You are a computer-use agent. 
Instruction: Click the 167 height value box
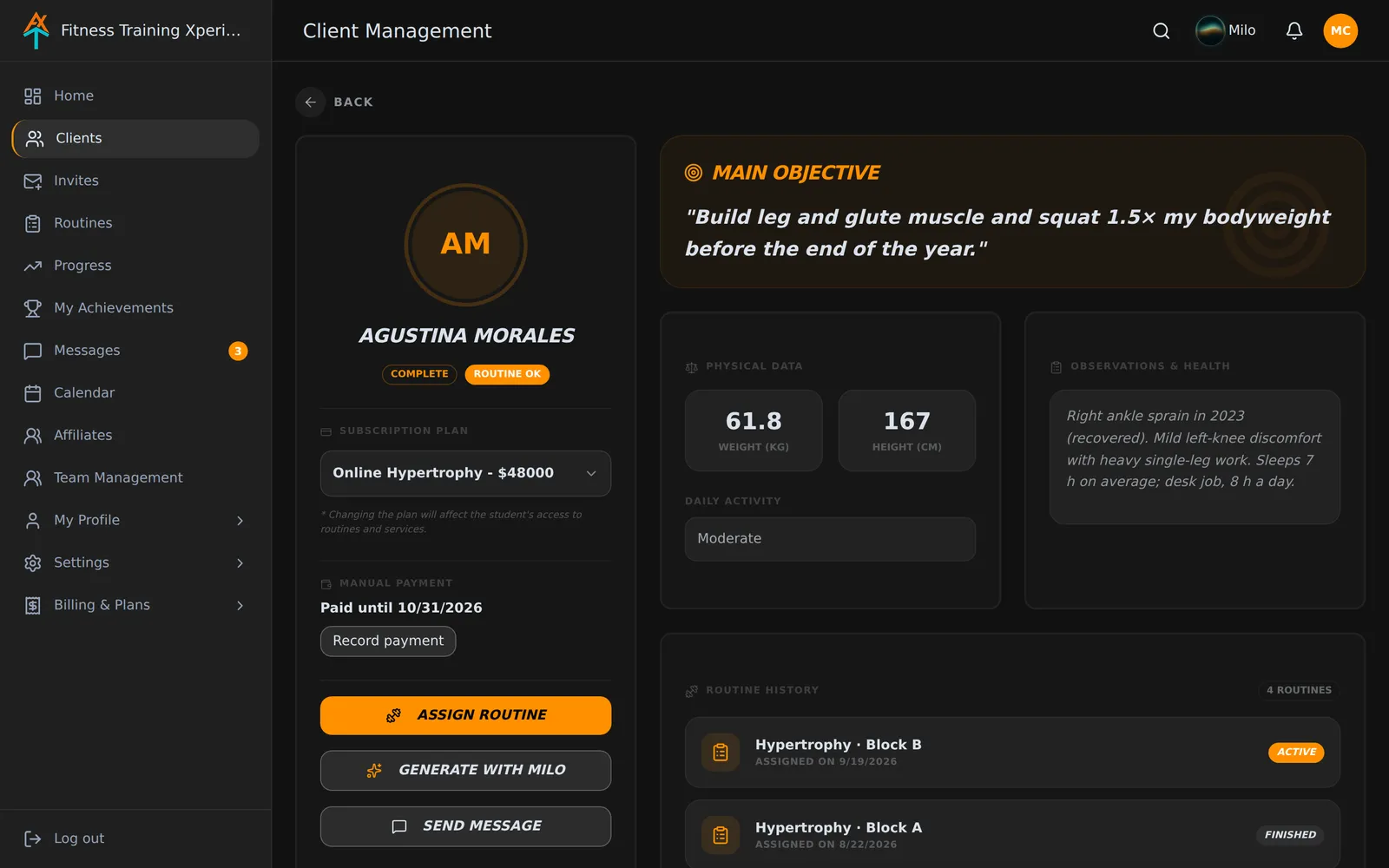907,431
